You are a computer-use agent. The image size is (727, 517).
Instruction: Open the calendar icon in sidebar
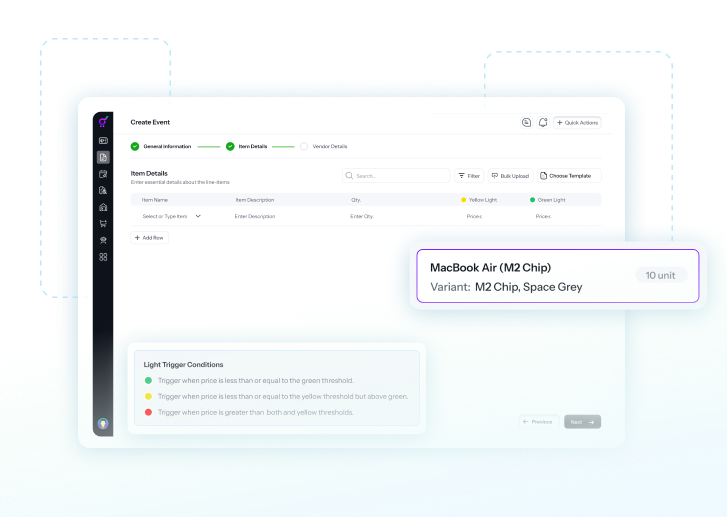(x=103, y=174)
